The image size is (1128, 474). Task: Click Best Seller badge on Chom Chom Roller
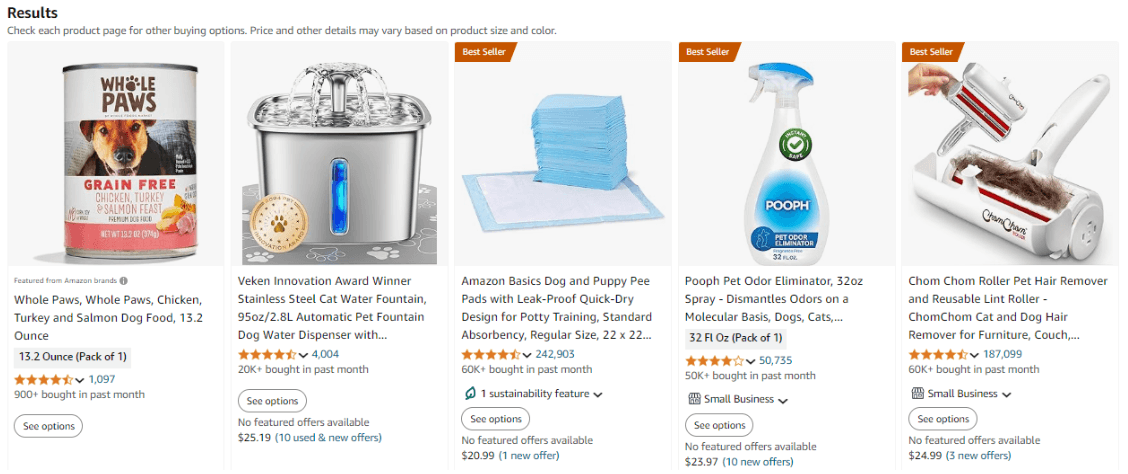pos(932,52)
